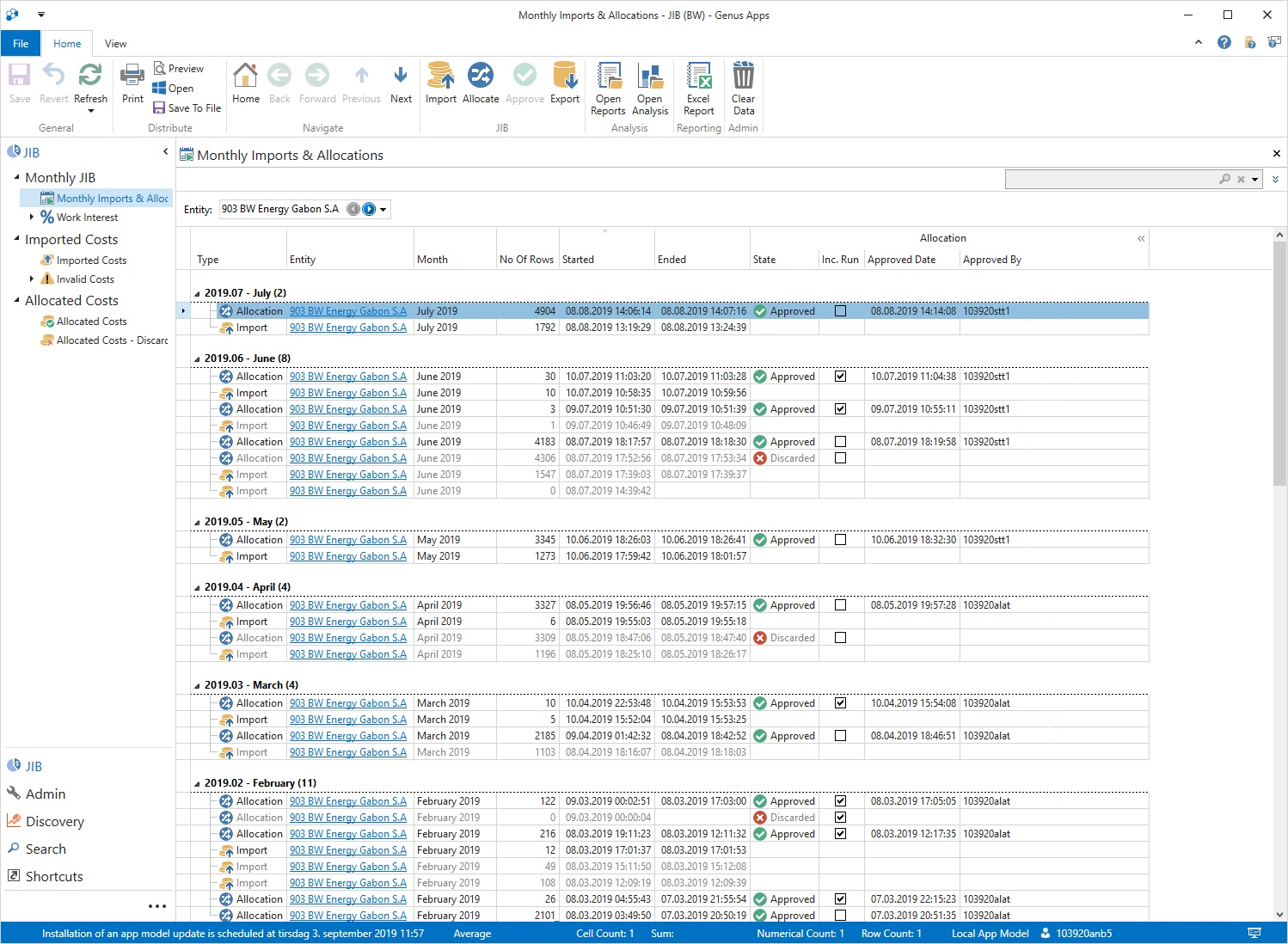1288x944 pixels.
Task: Collapse the Monthly JIB tree node
Action: [x=16, y=177]
